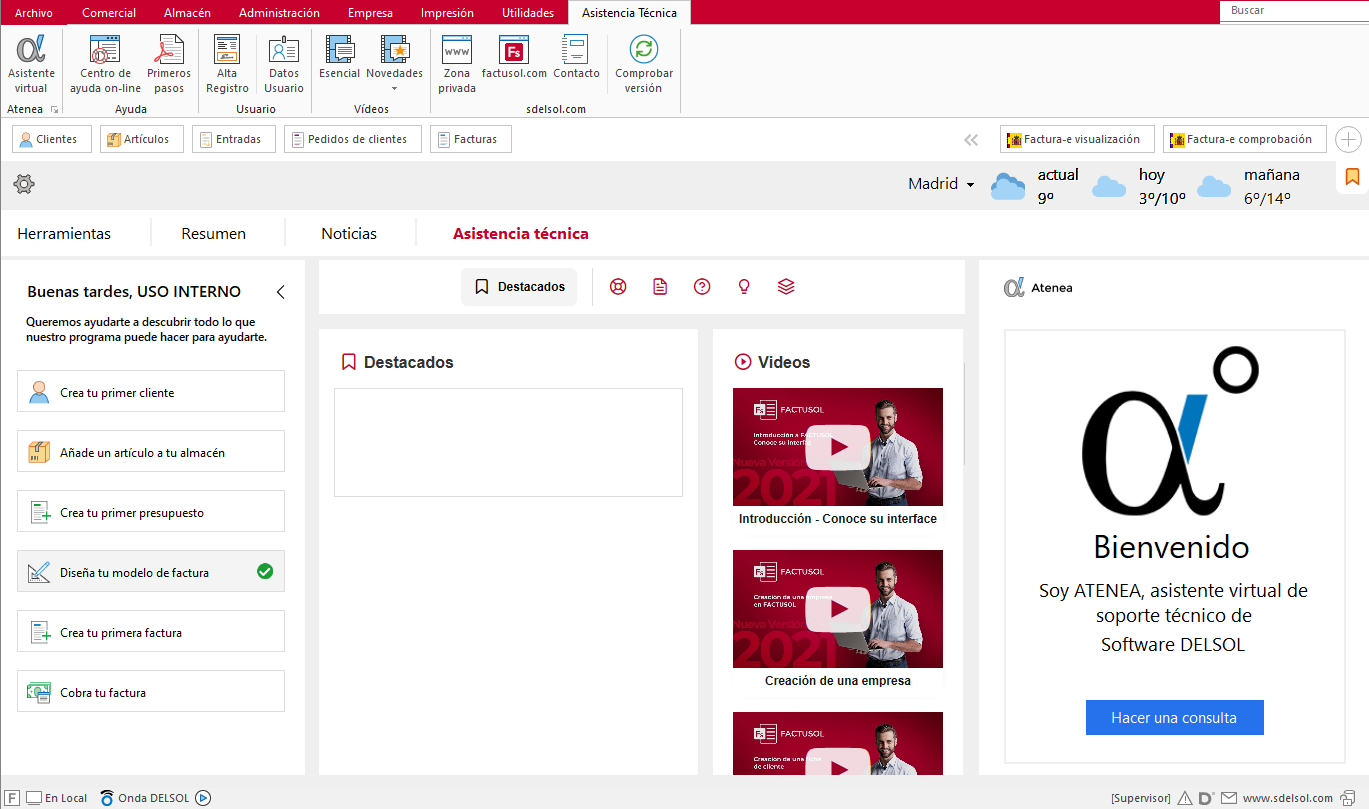
Task: Switch to the Administración ribbon tab
Action: click(279, 13)
